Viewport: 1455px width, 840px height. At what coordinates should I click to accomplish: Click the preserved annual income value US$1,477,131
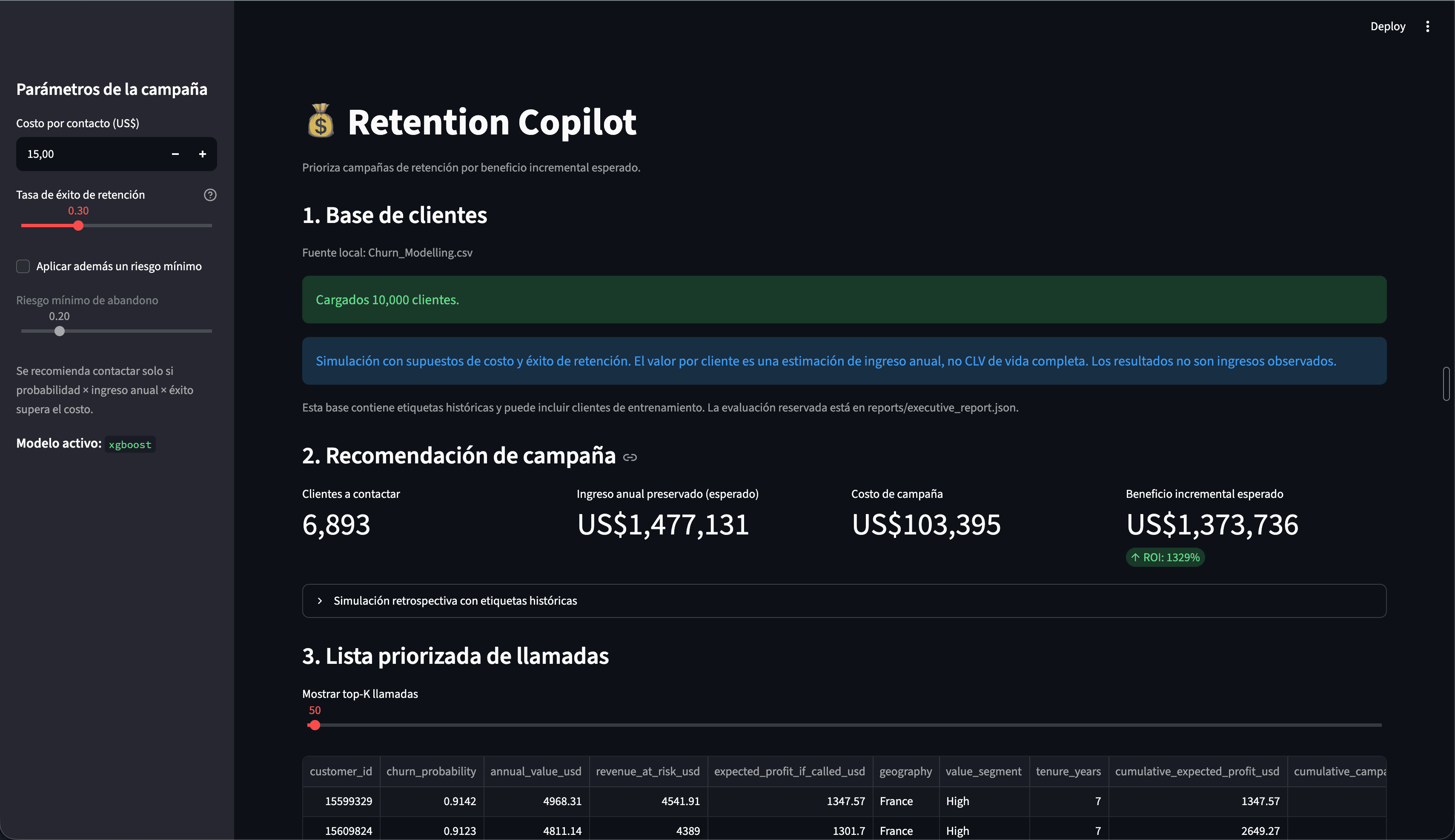tap(663, 524)
